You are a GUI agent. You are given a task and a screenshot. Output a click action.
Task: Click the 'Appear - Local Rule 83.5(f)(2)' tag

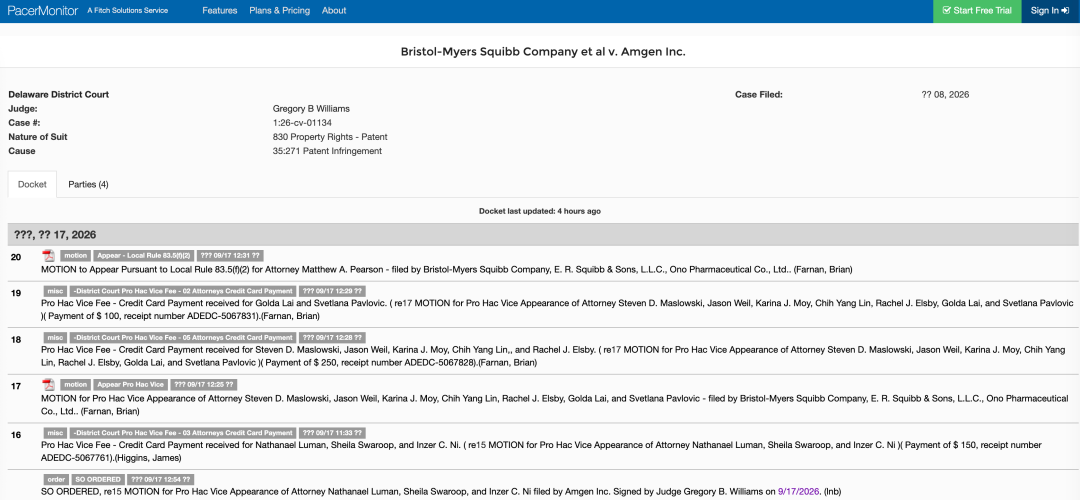pyautogui.click(x=143, y=256)
